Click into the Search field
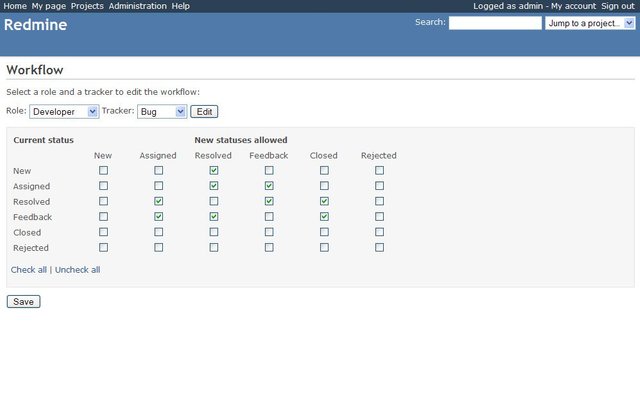The width and height of the screenshot is (640, 417). (495, 23)
